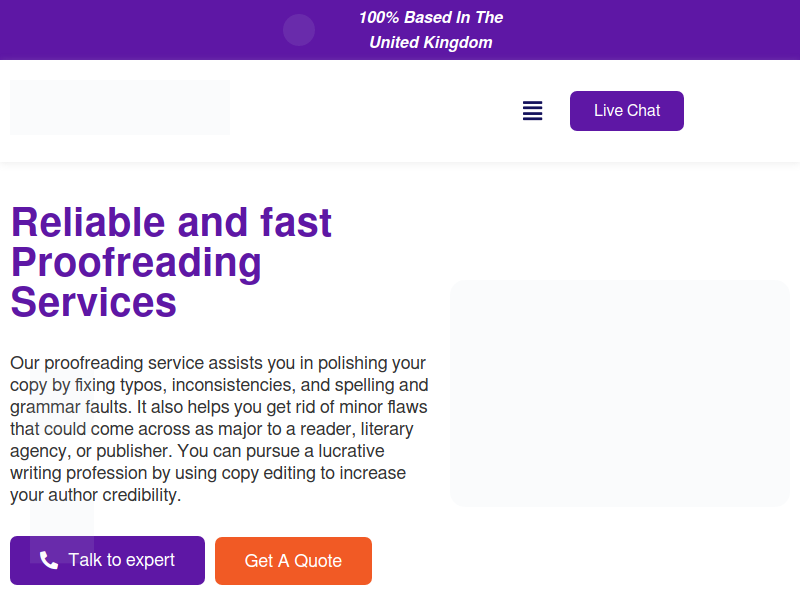Open the hamburger navigation menu
800x600 pixels.
[532, 111]
